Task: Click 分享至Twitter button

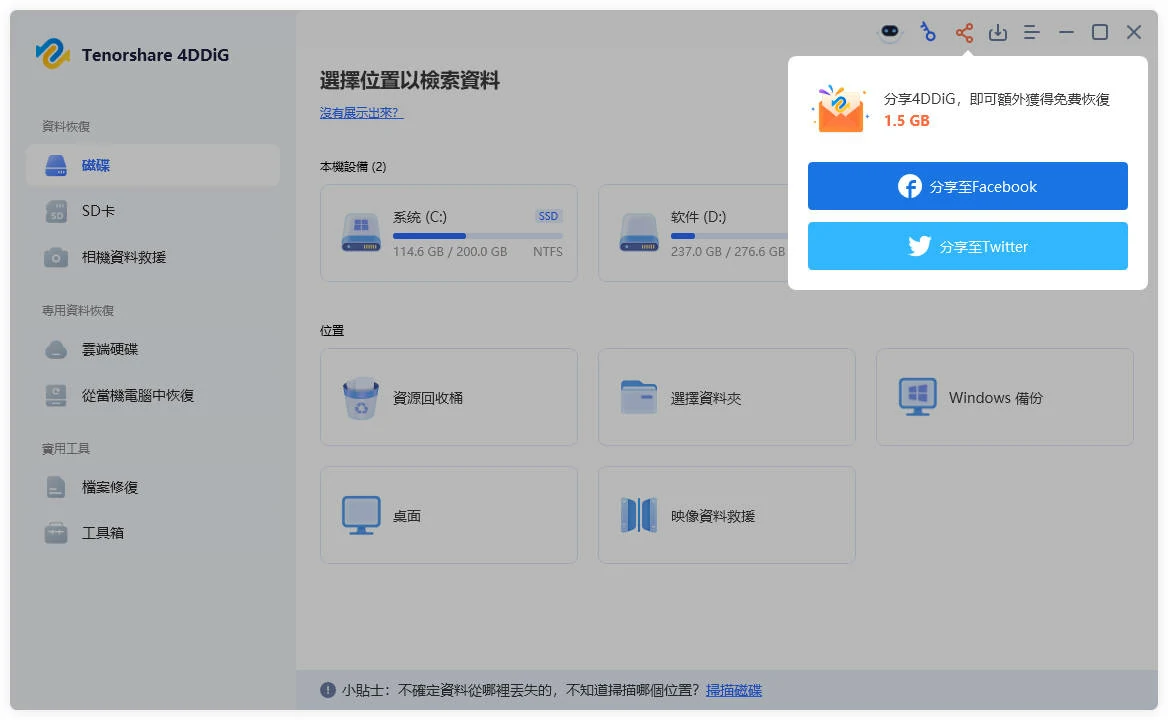Action: pos(967,246)
